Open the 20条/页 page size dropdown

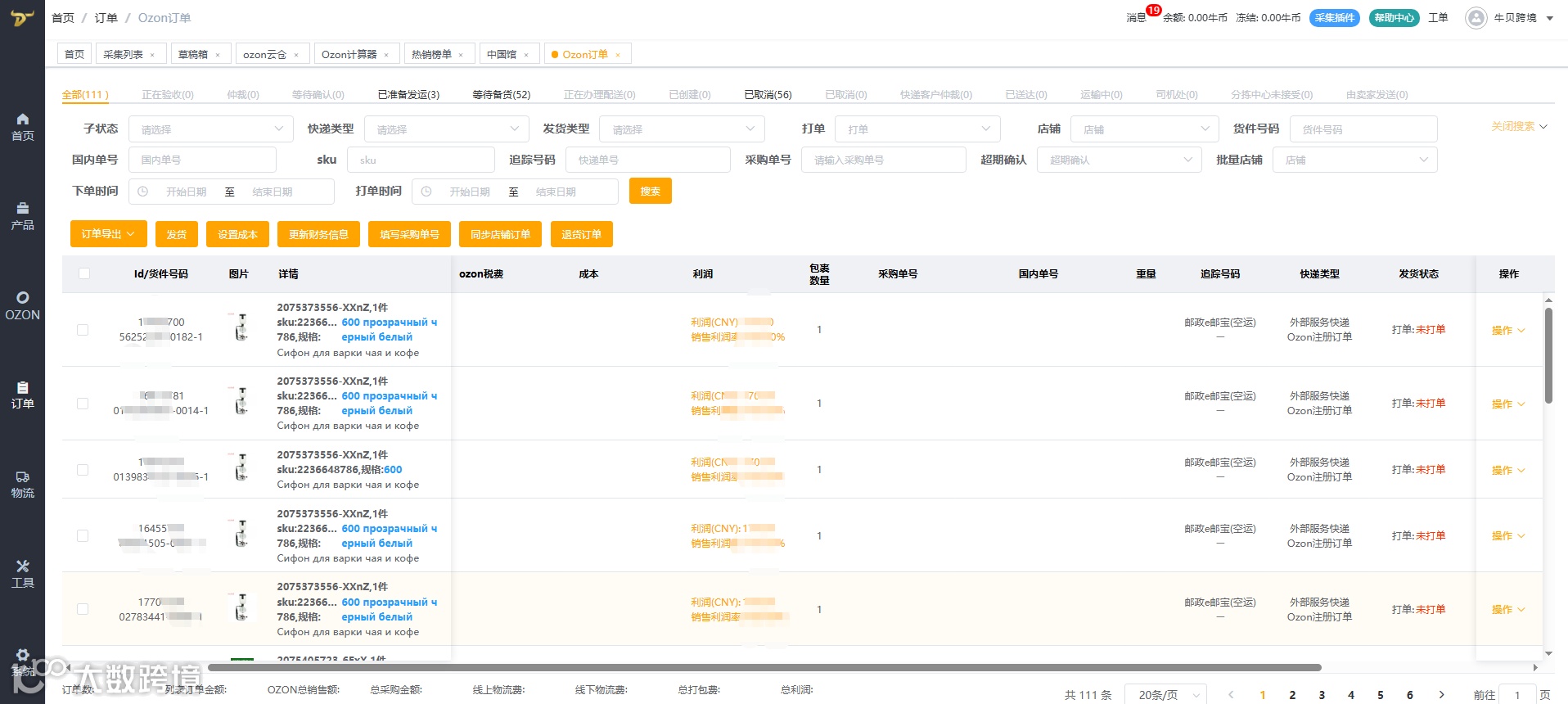click(x=1165, y=695)
